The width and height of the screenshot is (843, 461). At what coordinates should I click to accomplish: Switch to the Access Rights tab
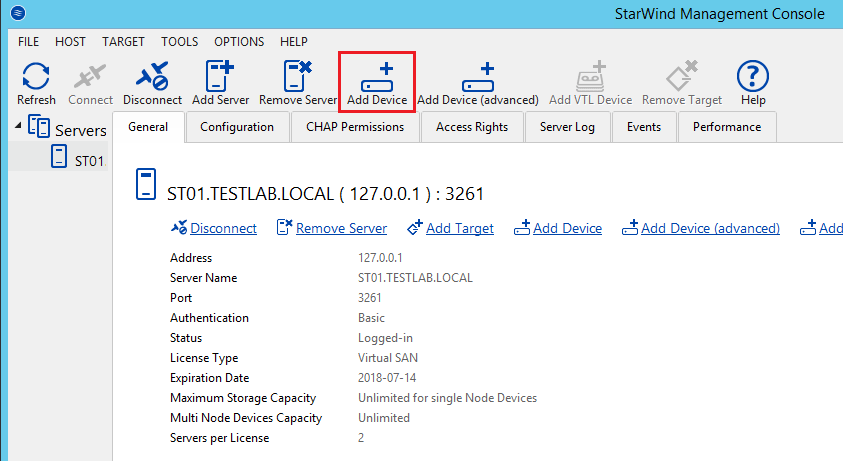[471, 127]
